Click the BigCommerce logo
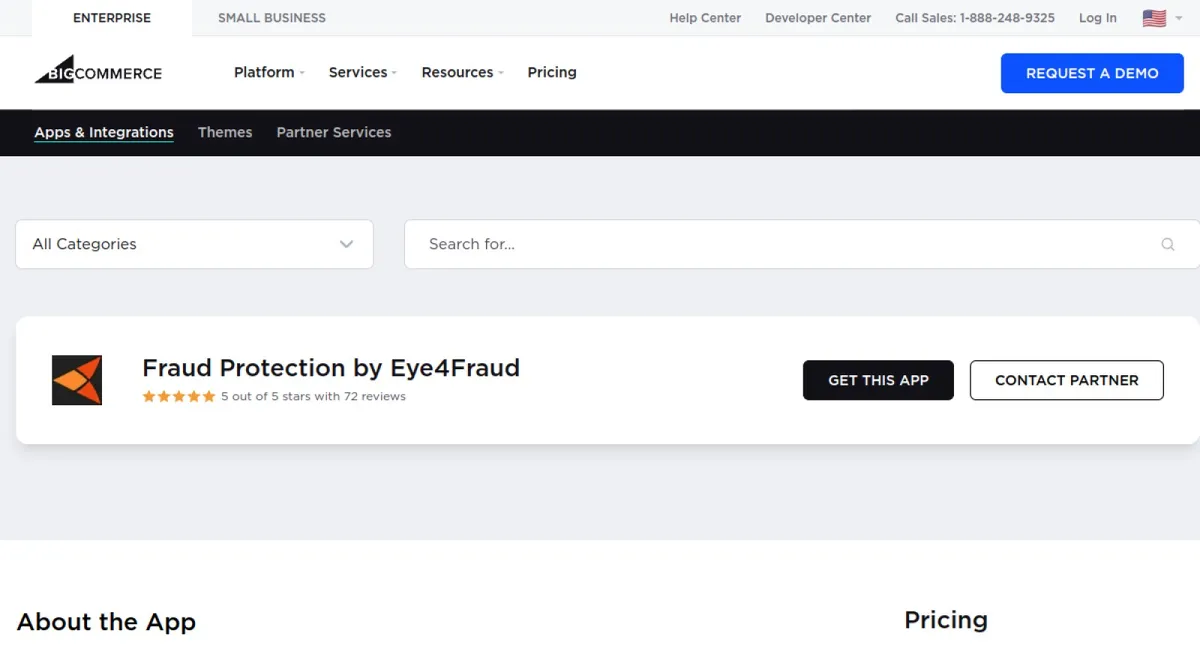Image resolution: width=1200 pixels, height=650 pixels. coord(98,71)
